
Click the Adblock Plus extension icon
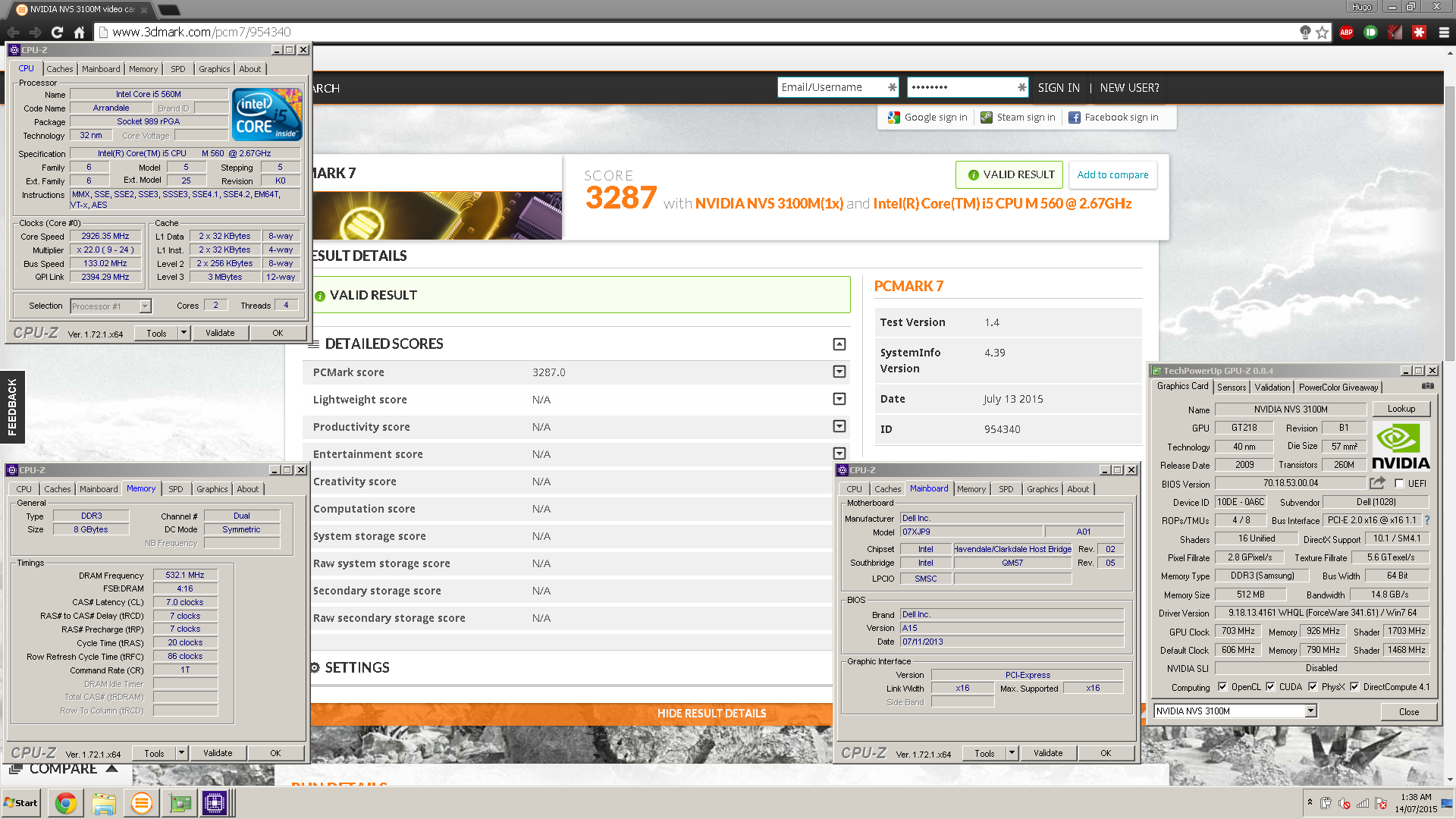[x=1346, y=33]
